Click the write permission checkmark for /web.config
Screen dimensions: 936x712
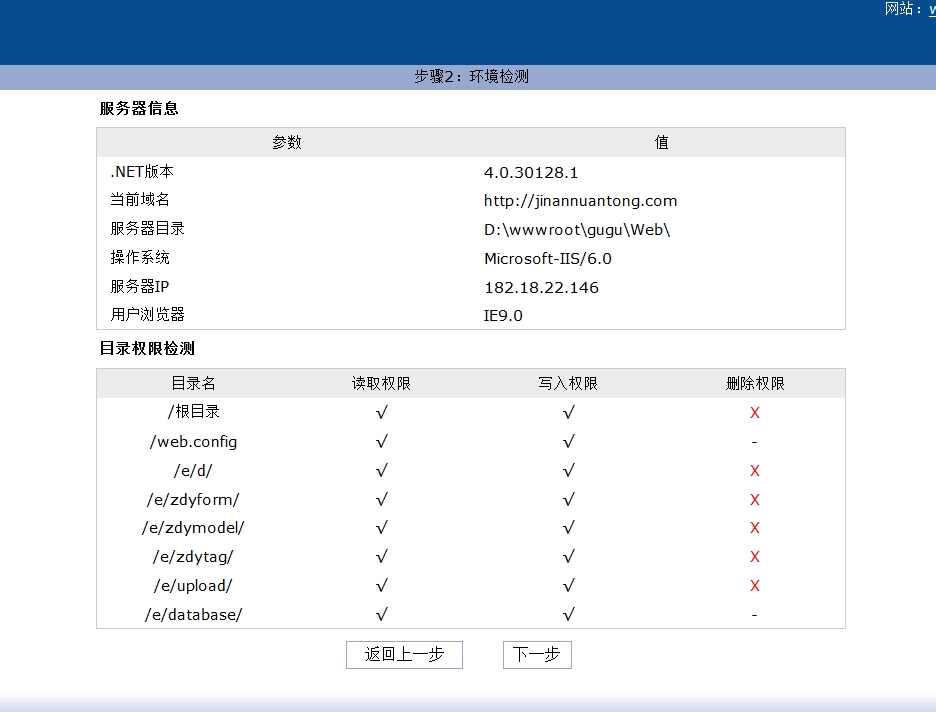[x=568, y=441]
